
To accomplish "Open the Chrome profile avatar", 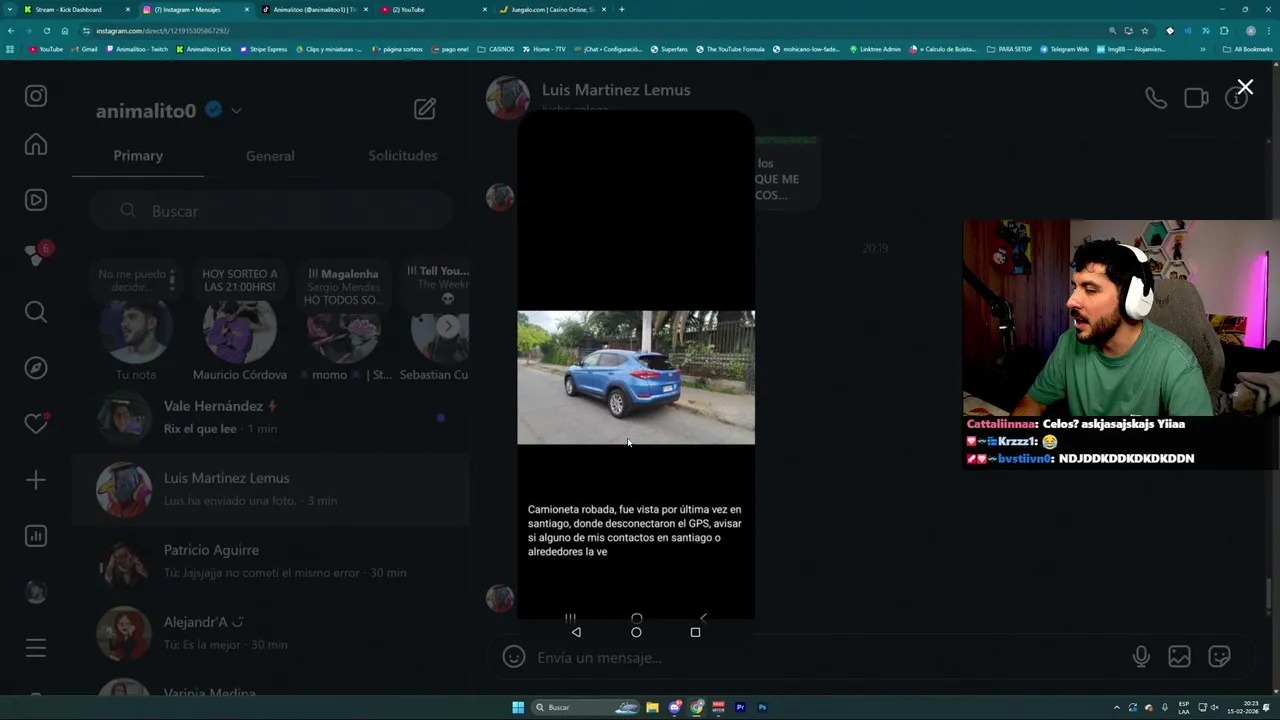I will pyautogui.click(x=1250, y=31).
